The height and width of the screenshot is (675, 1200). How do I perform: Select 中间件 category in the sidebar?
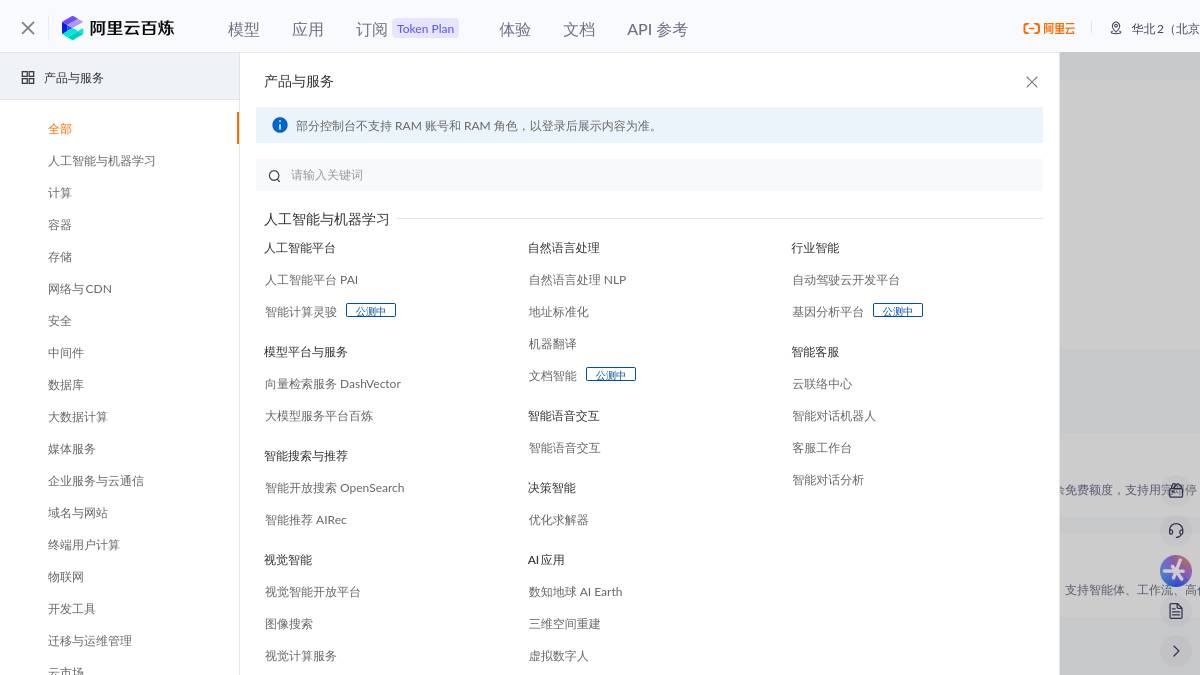click(66, 353)
